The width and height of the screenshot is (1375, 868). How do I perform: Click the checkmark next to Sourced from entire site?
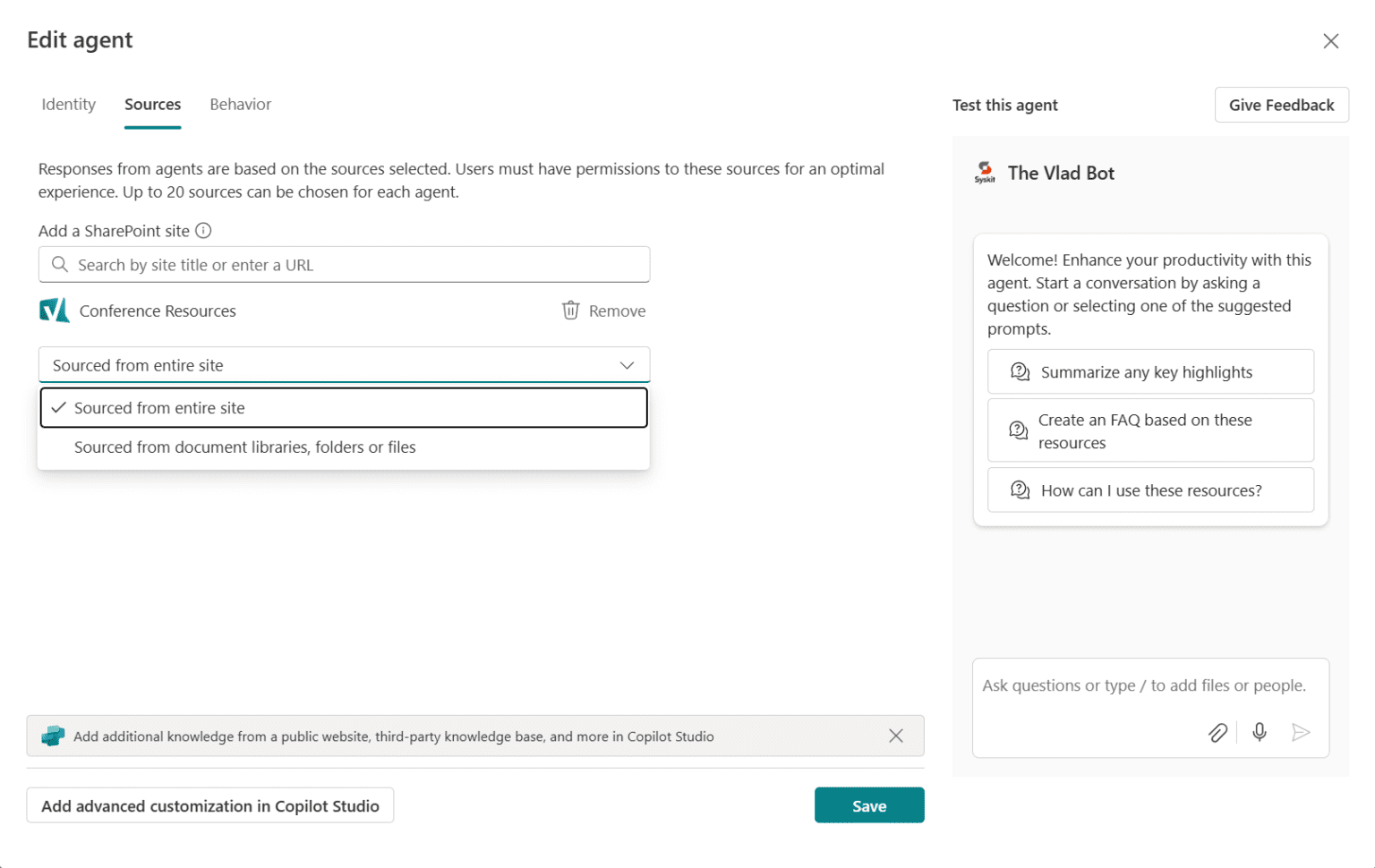(x=58, y=407)
